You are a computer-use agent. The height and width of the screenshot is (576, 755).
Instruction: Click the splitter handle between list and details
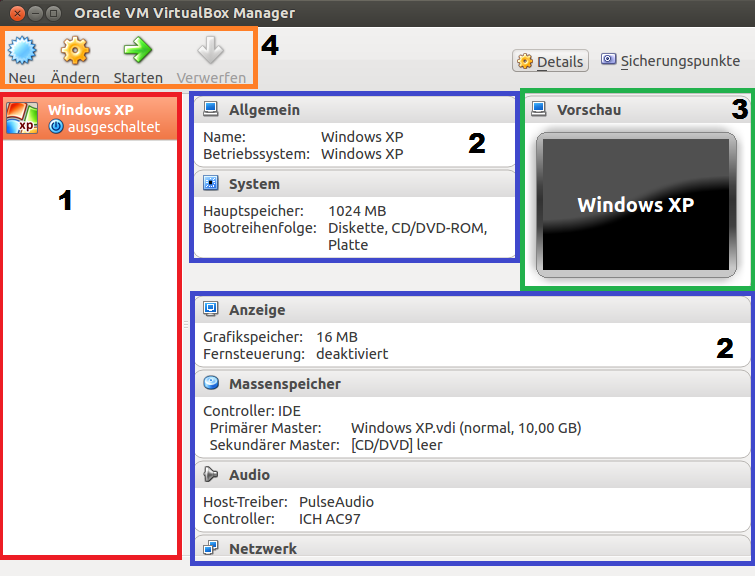[x=186, y=325]
